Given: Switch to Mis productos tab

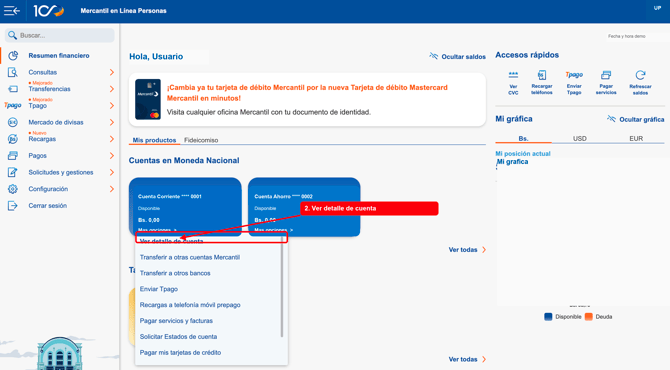Looking at the screenshot, I should pyautogui.click(x=154, y=140).
